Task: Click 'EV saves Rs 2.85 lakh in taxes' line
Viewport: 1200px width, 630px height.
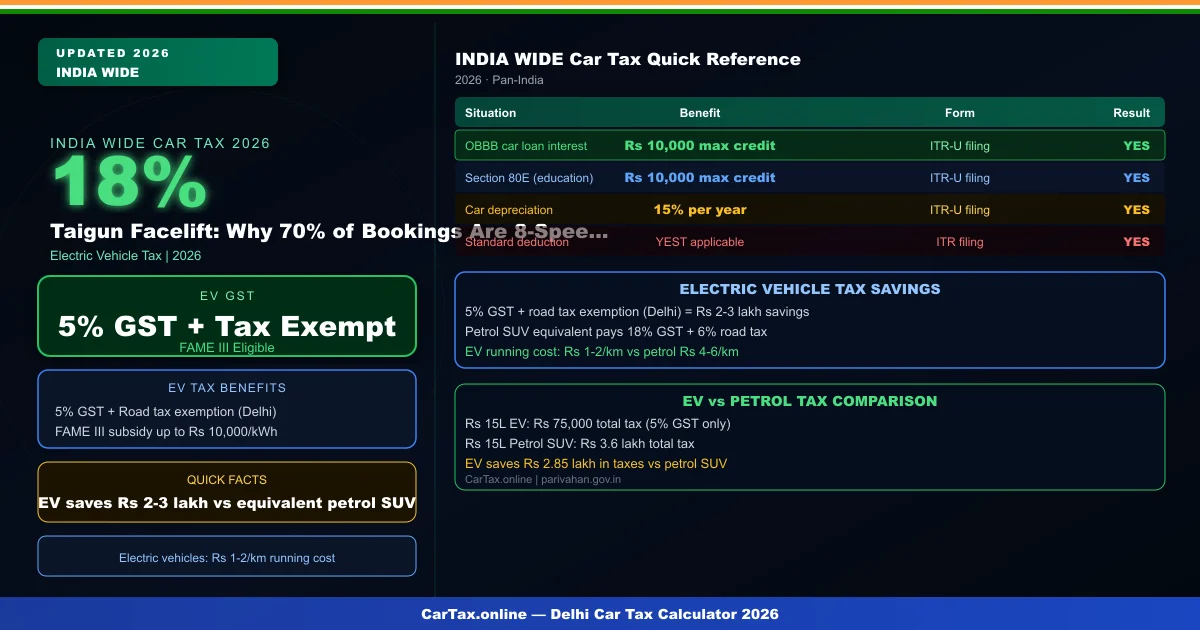Action: [x=596, y=464]
